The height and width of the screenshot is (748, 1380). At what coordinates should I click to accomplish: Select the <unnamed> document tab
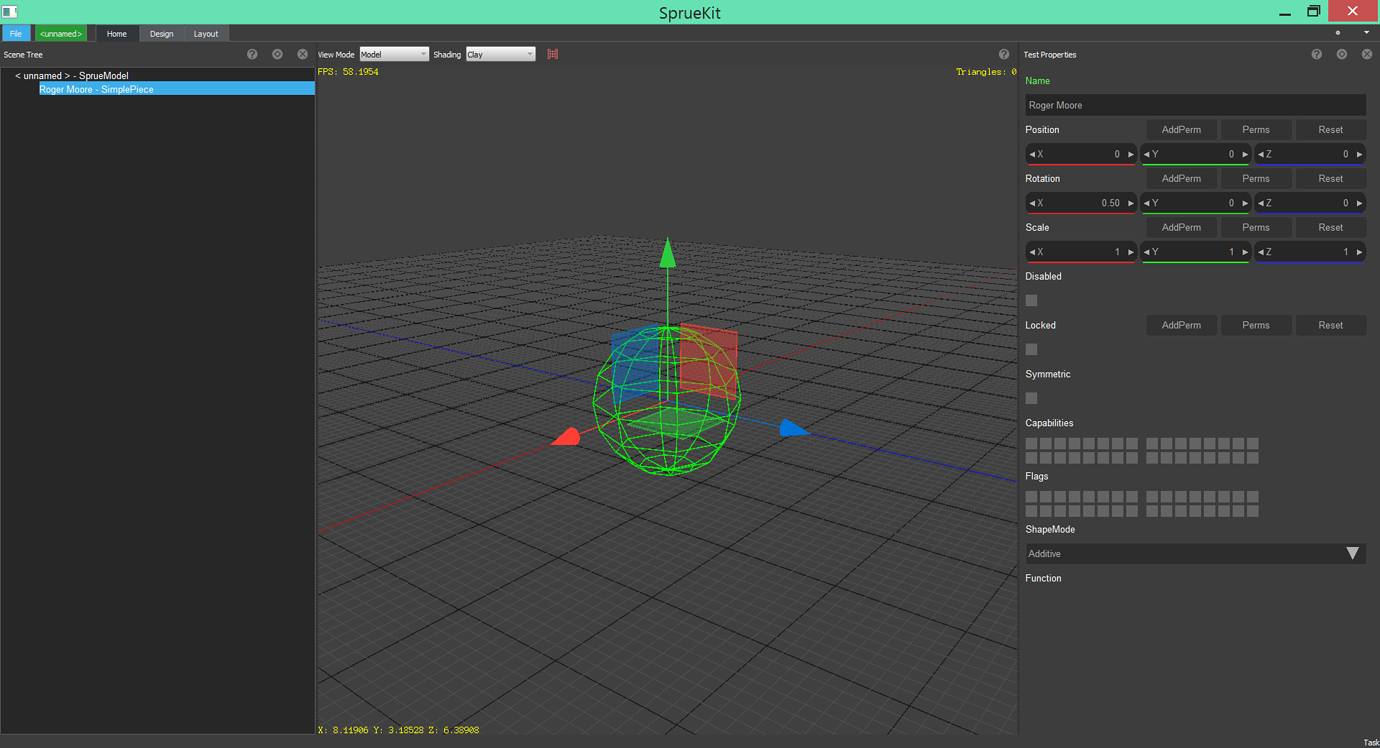[x=61, y=34]
